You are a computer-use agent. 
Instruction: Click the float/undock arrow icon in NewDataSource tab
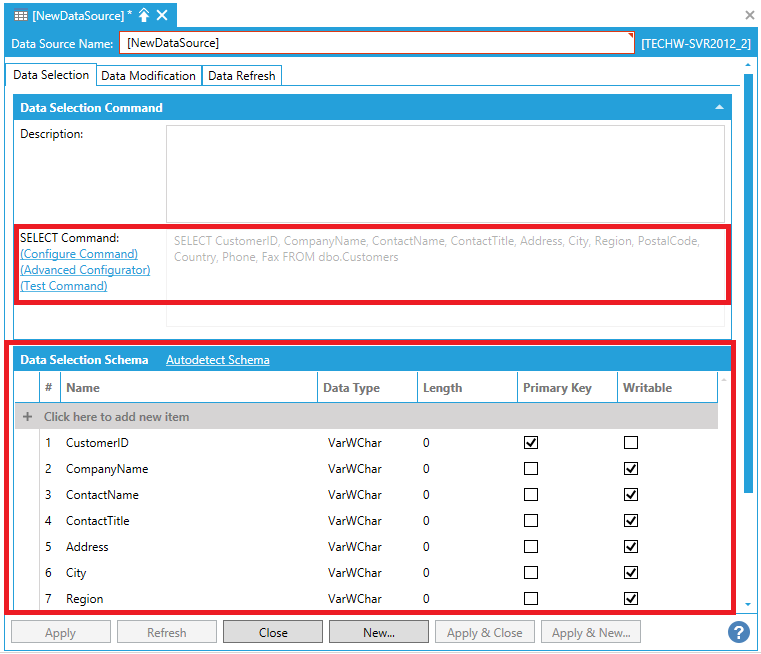pyautogui.click(x=144, y=15)
